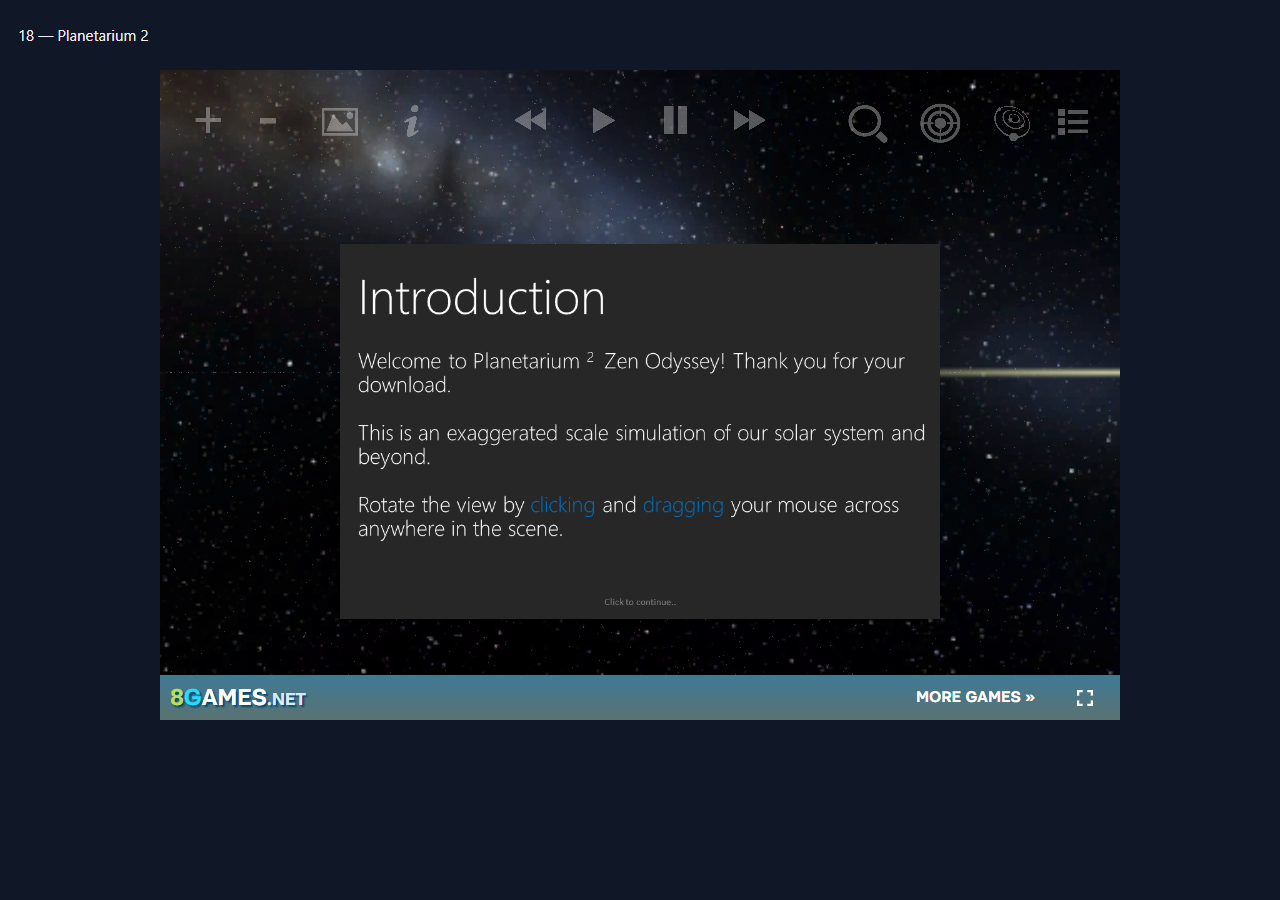Screen dimensions: 1280x900
Task: Click 'Click to continue..' in Introduction dialog
Action: click(x=640, y=602)
